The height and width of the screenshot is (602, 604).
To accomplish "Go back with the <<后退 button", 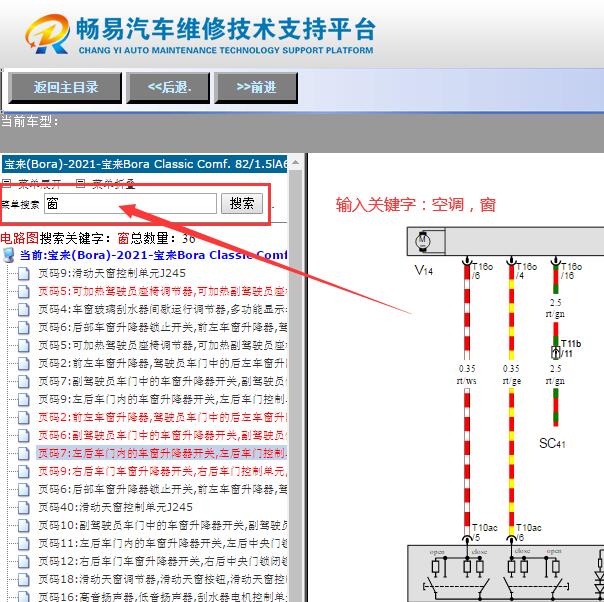I will 168,88.
